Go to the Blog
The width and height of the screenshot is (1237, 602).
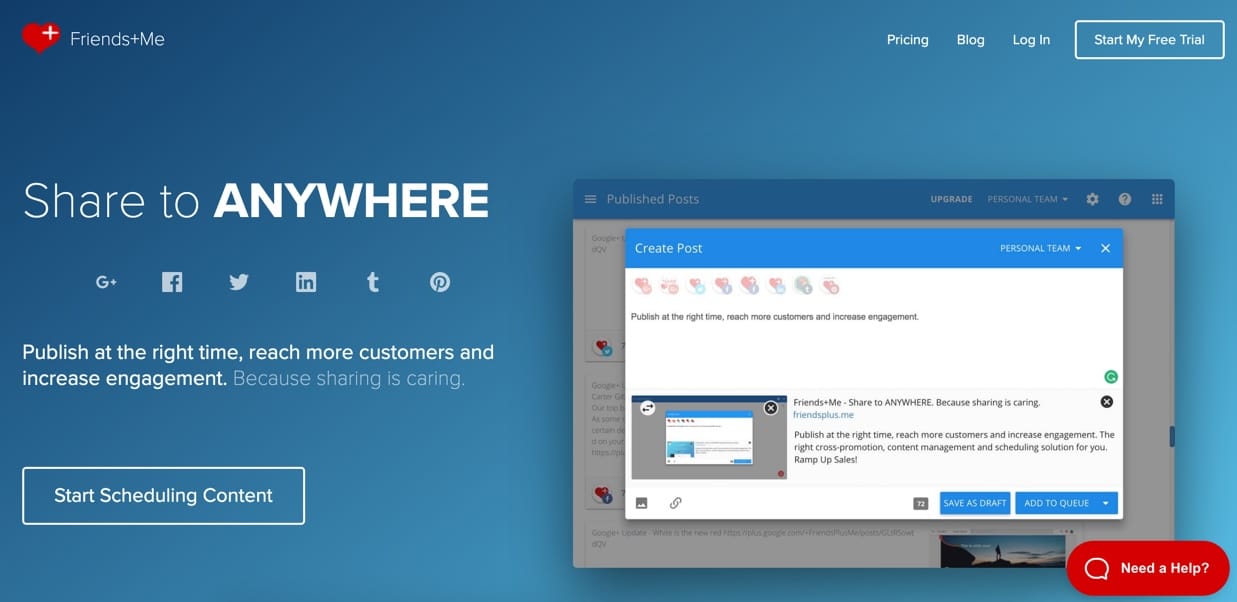(970, 40)
